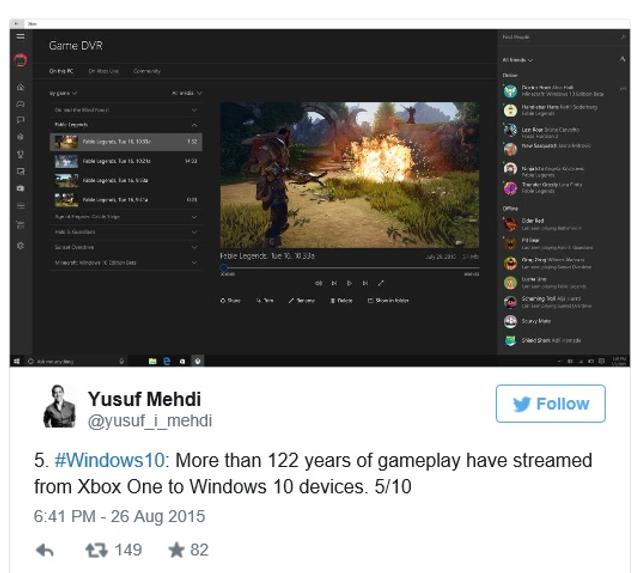The image size is (640, 573).
Task: Favorite the tweet with star icon
Action: pyautogui.click(x=176, y=551)
